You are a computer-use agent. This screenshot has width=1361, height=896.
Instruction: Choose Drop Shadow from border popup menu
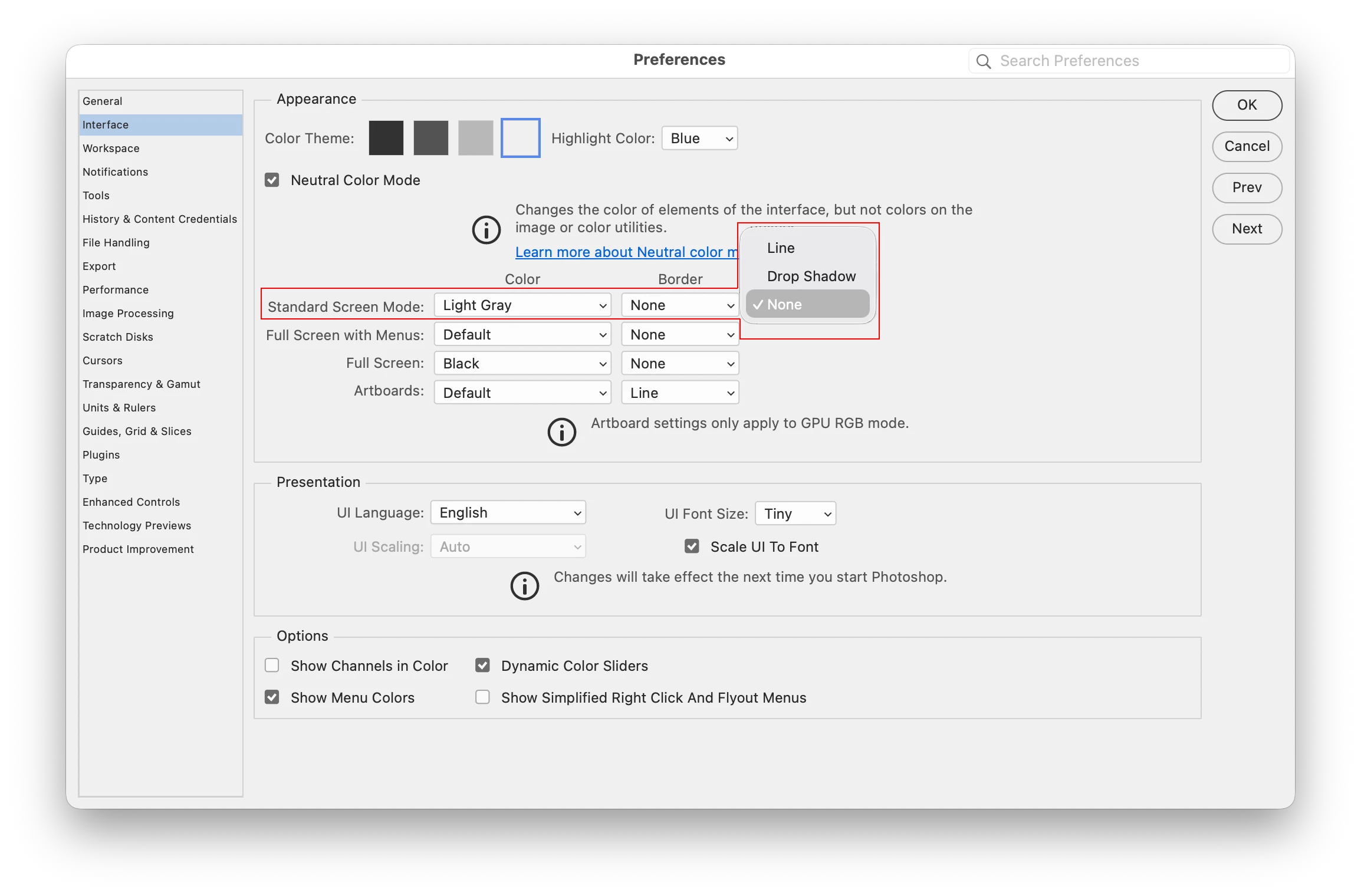tap(808, 276)
